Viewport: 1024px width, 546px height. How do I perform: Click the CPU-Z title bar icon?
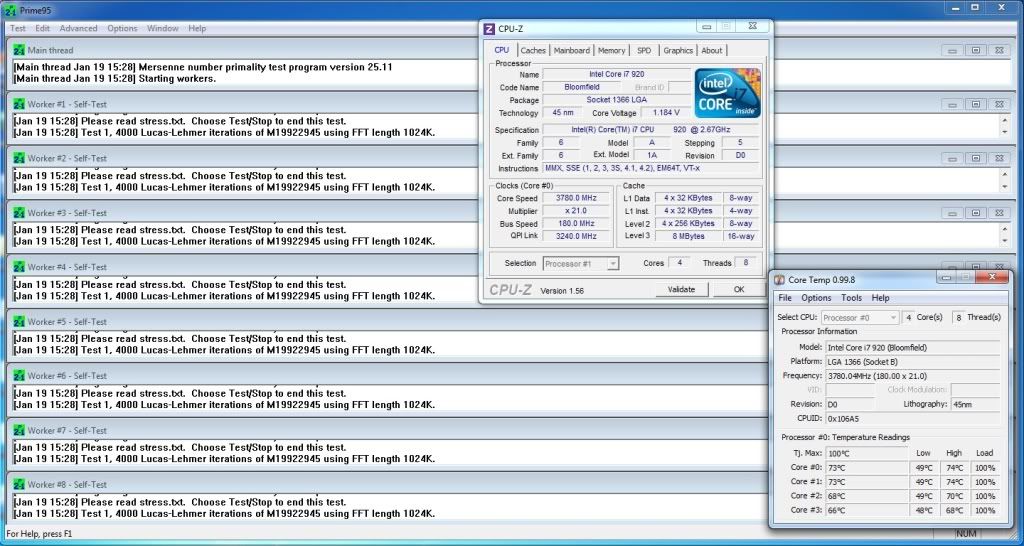(x=489, y=29)
